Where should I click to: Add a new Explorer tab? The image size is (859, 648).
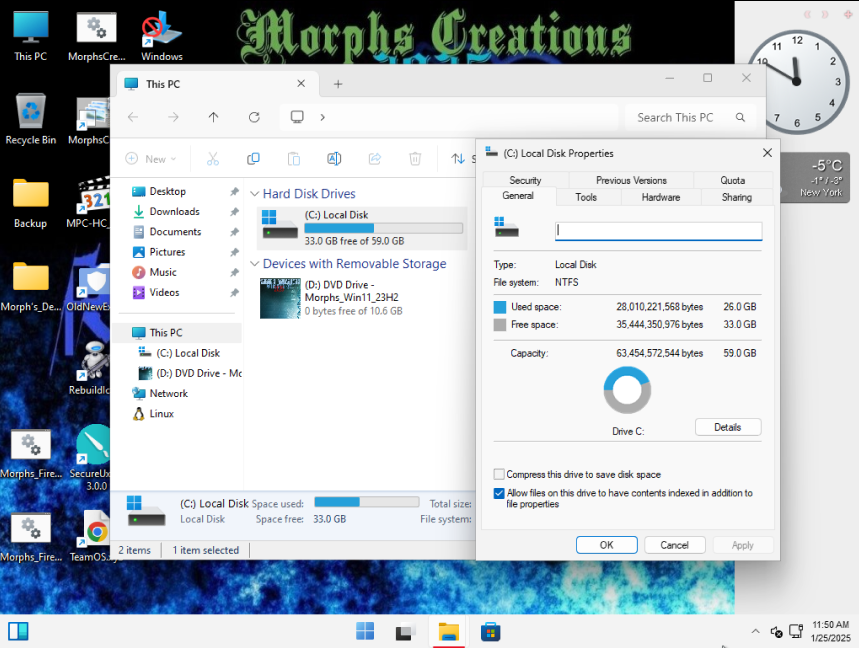pyautogui.click(x=338, y=84)
